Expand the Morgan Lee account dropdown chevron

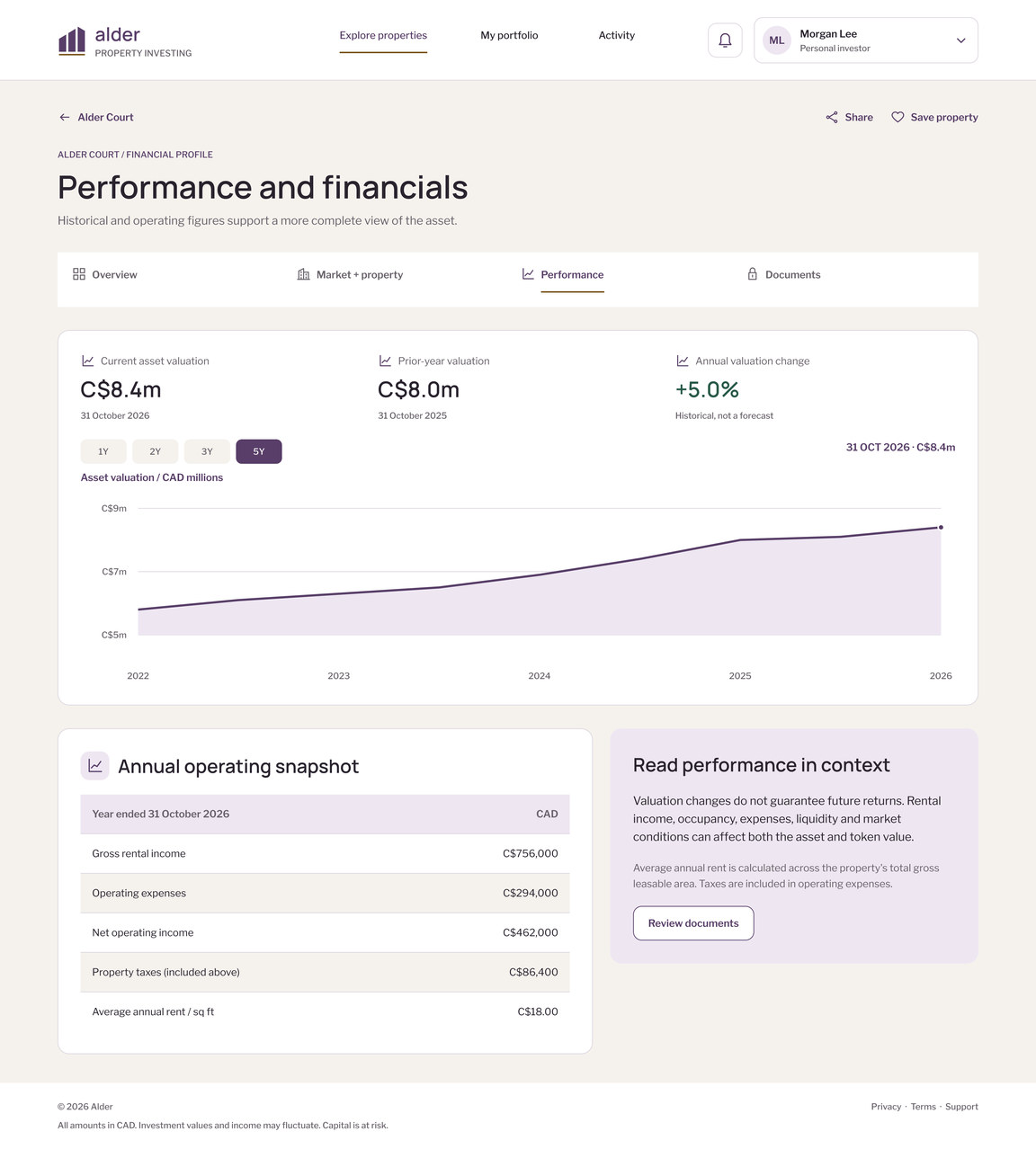coord(960,40)
